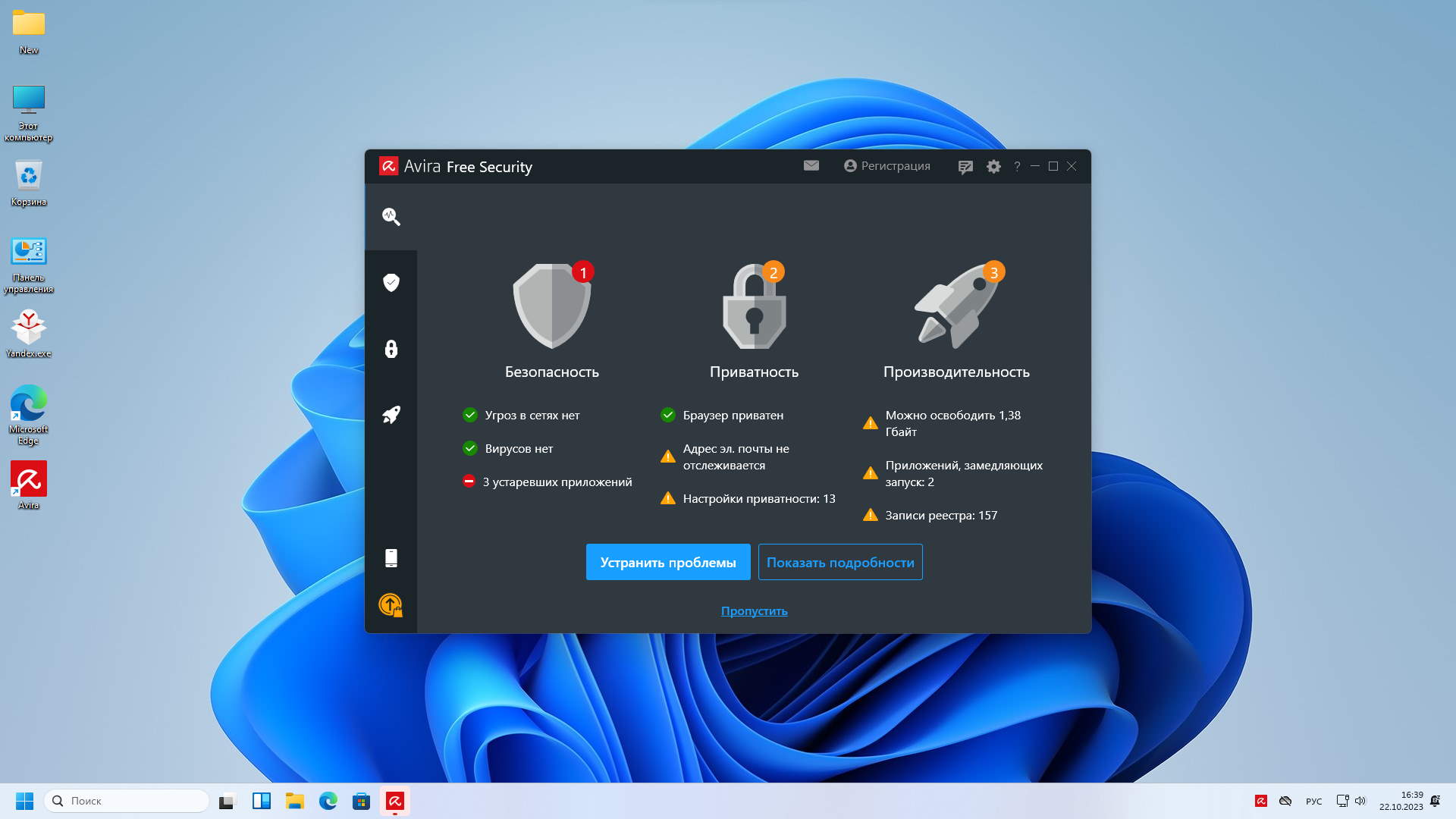Click the taskbar Поиск search field
The width and height of the screenshot is (1456, 819).
[x=127, y=801]
